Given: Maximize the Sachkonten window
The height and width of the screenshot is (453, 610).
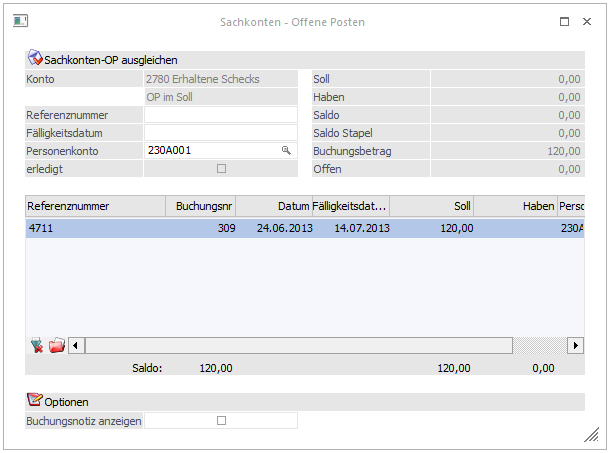Looking at the screenshot, I should (x=564, y=21).
